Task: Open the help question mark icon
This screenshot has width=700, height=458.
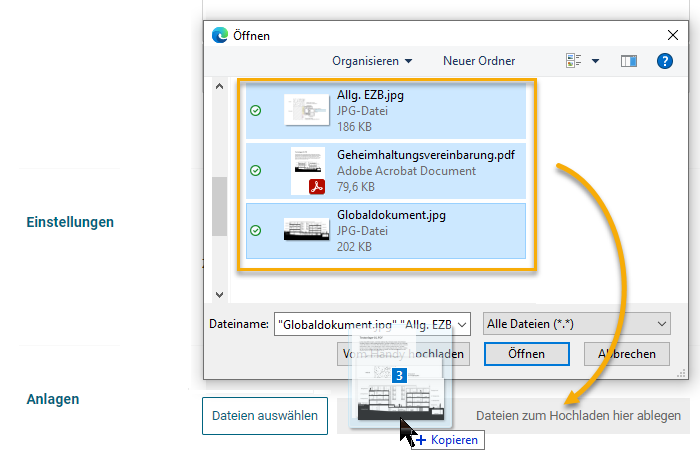Action: [664, 61]
